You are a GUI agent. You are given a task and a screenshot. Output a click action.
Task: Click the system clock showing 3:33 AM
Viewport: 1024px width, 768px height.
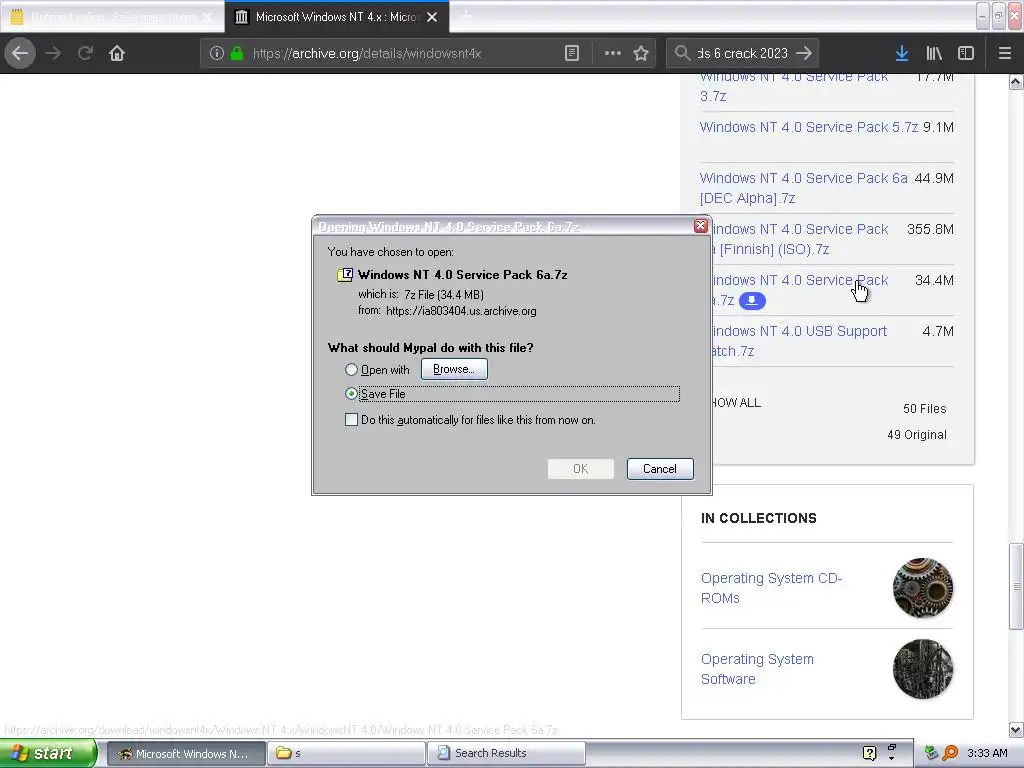pos(987,753)
